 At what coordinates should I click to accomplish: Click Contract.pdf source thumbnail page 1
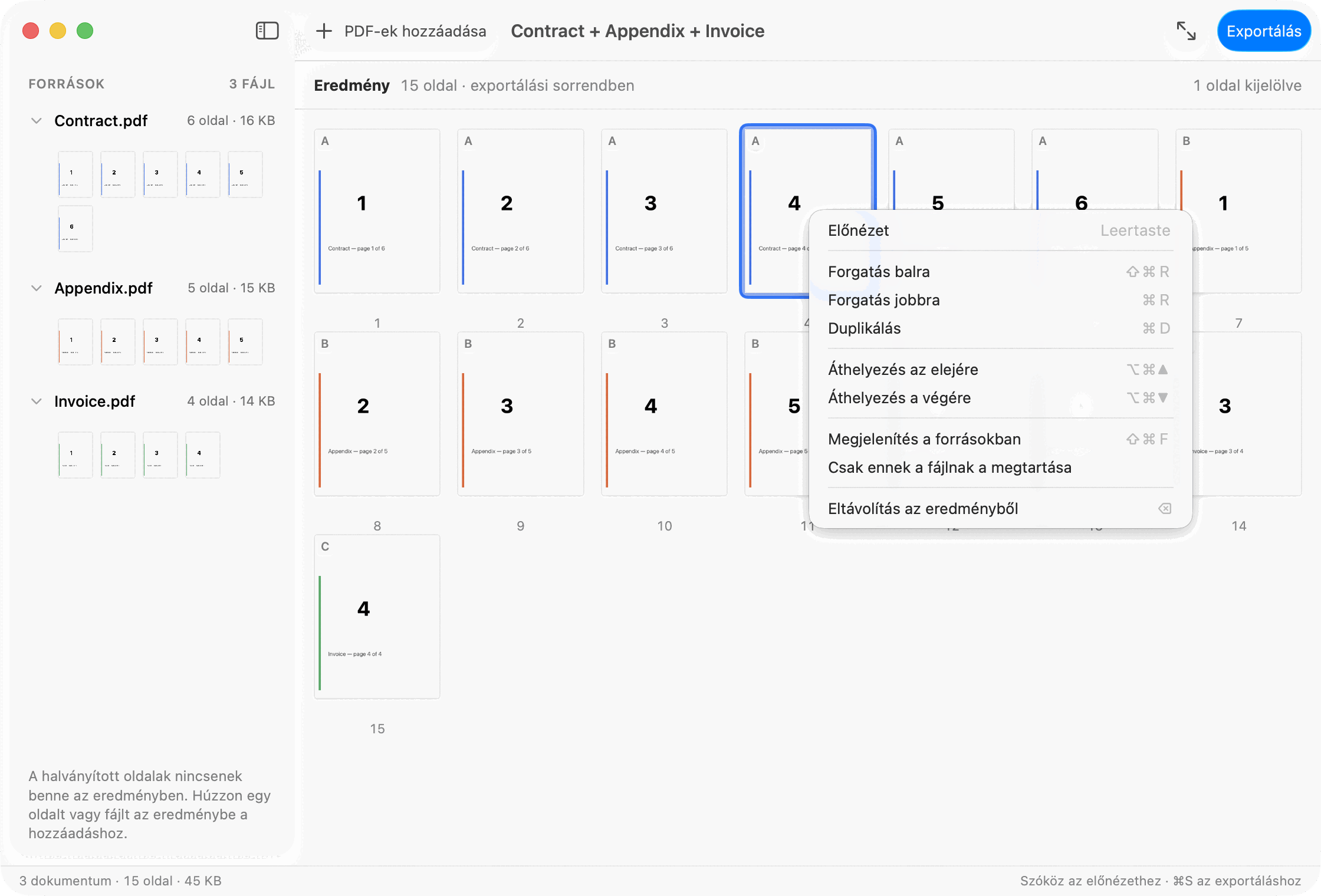point(75,174)
